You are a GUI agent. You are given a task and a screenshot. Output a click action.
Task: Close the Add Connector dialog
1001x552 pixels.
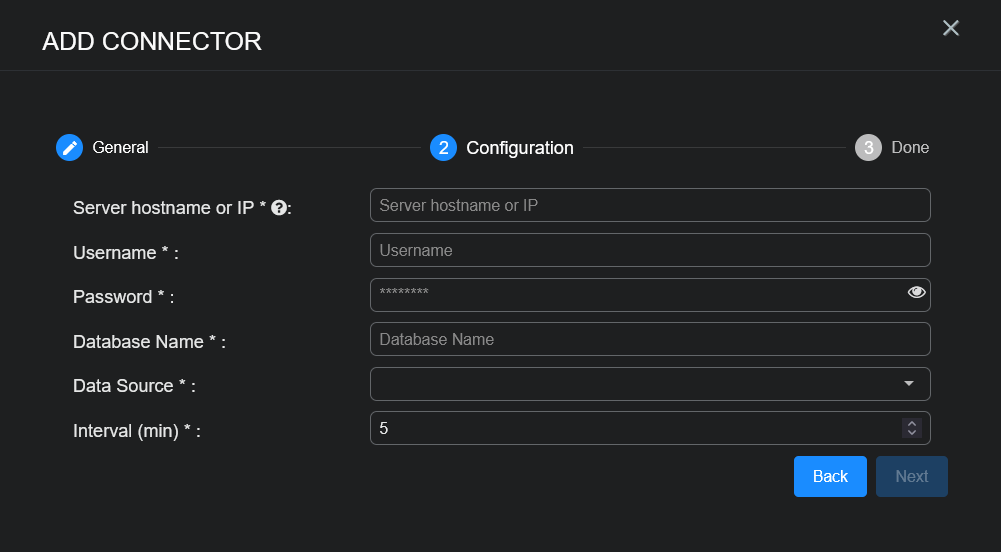point(951,28)
